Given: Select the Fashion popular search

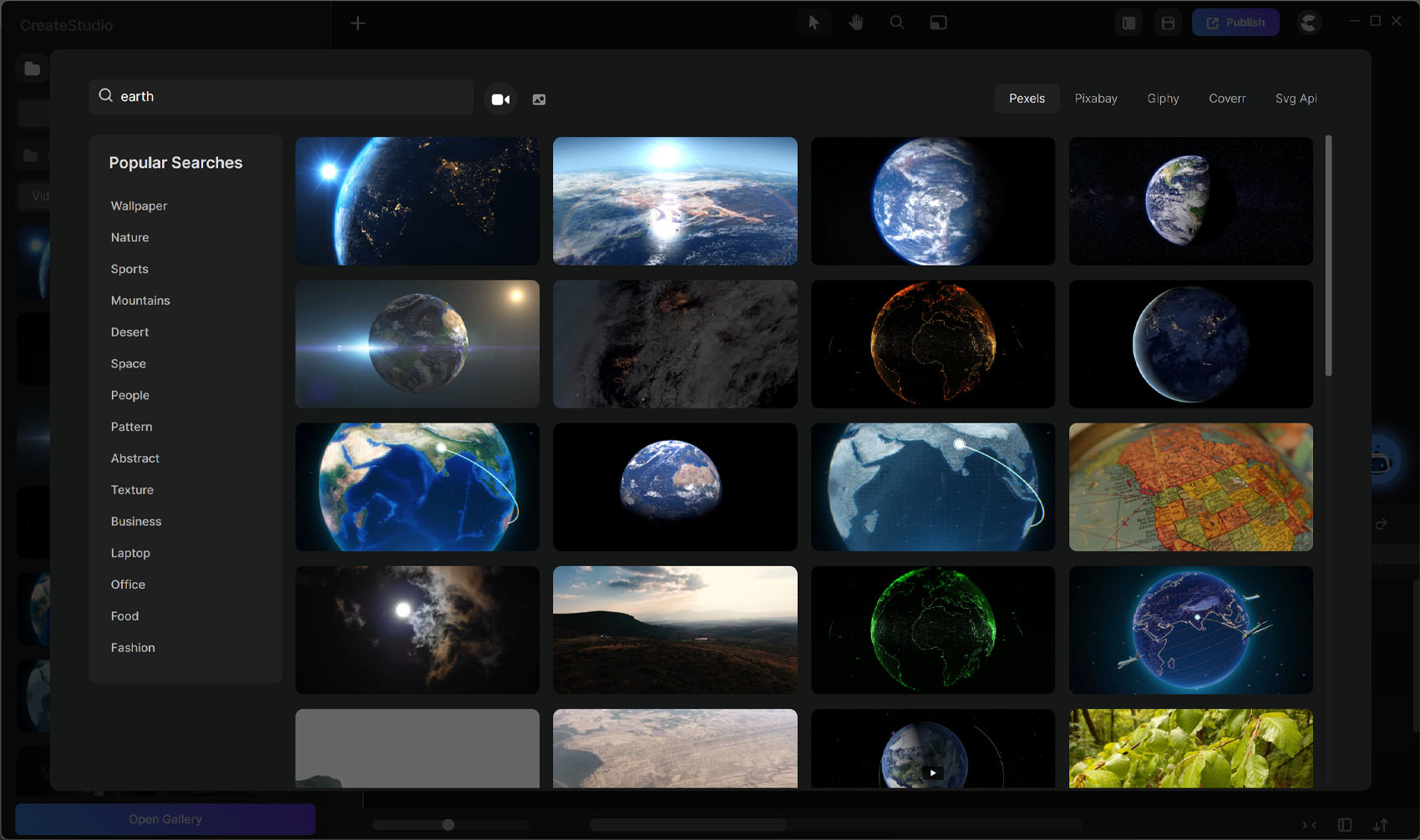Looking at the screenshot, I should pos(133,648).
